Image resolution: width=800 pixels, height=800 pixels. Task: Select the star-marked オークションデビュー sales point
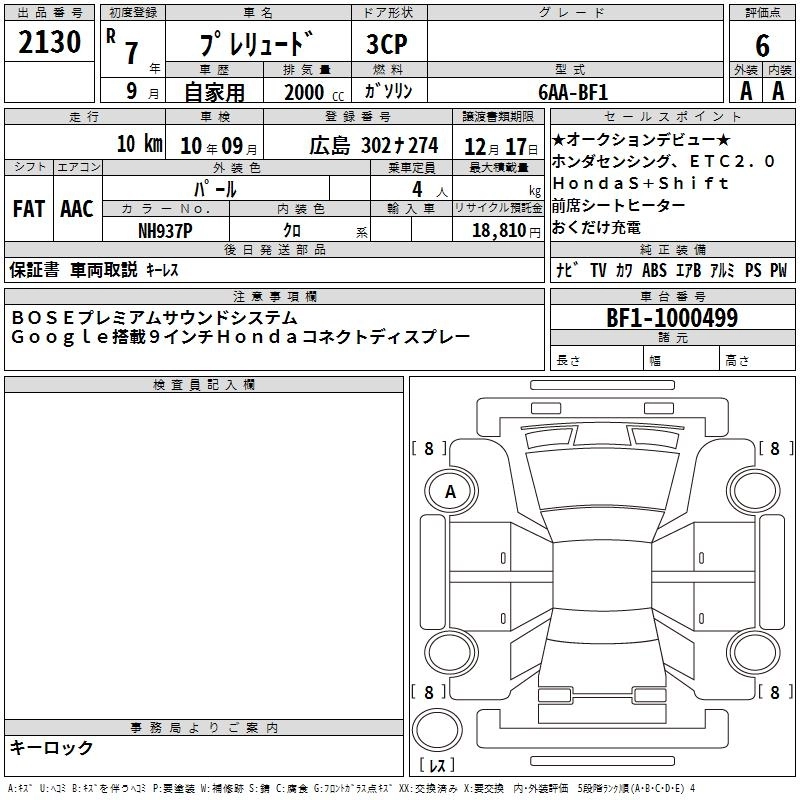641,139
